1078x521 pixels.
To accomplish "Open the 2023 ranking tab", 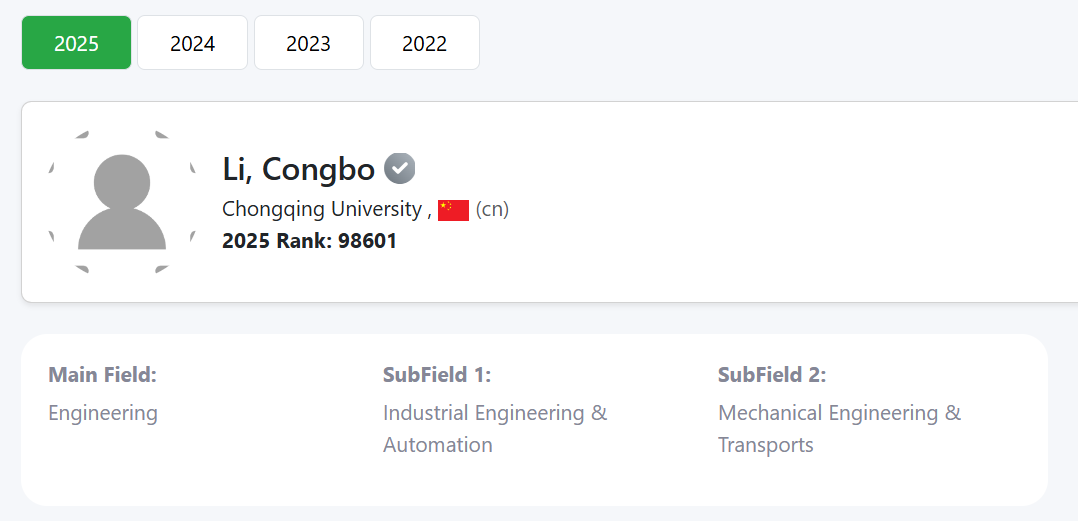I will click(308, 43).
